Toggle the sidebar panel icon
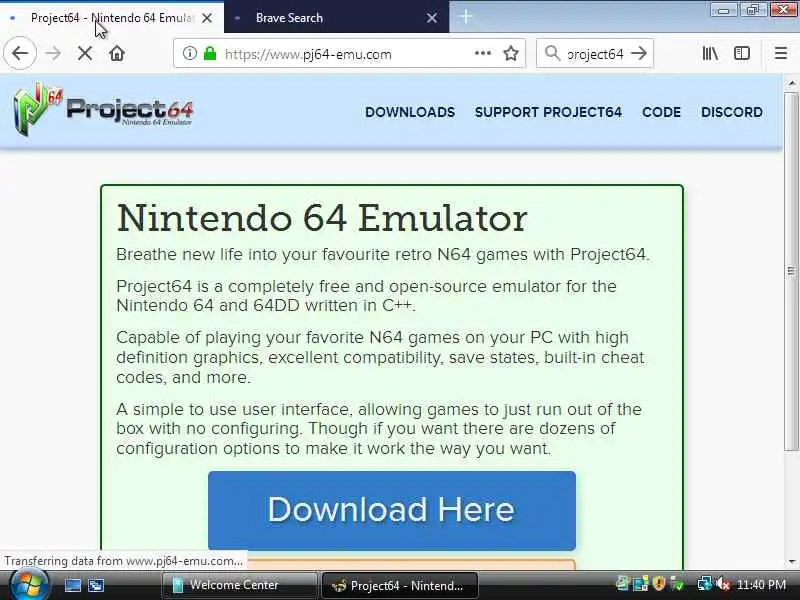800x600 pixels. [742, 53]
